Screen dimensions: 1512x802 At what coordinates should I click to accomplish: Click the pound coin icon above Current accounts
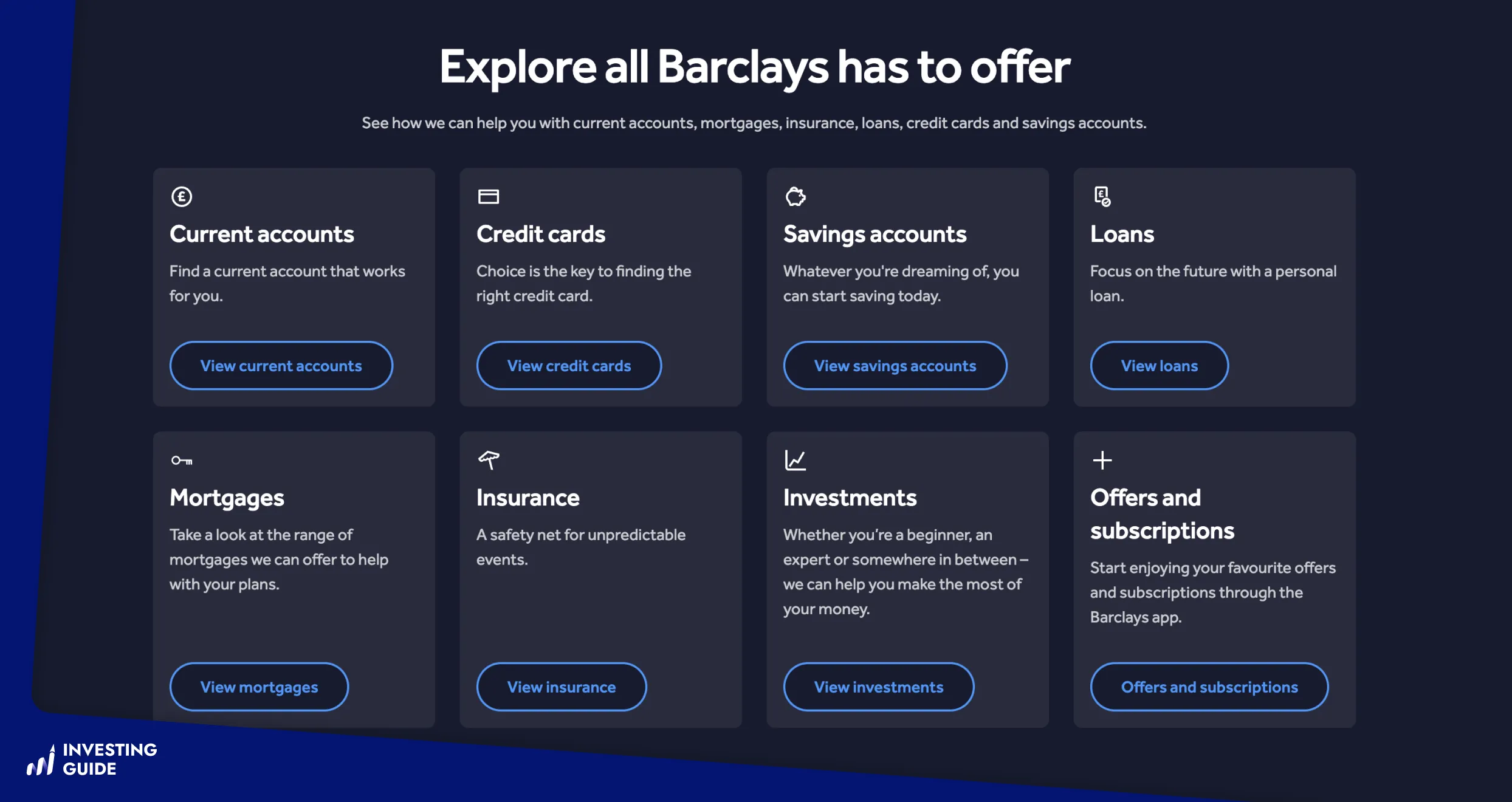click(181, 196)
